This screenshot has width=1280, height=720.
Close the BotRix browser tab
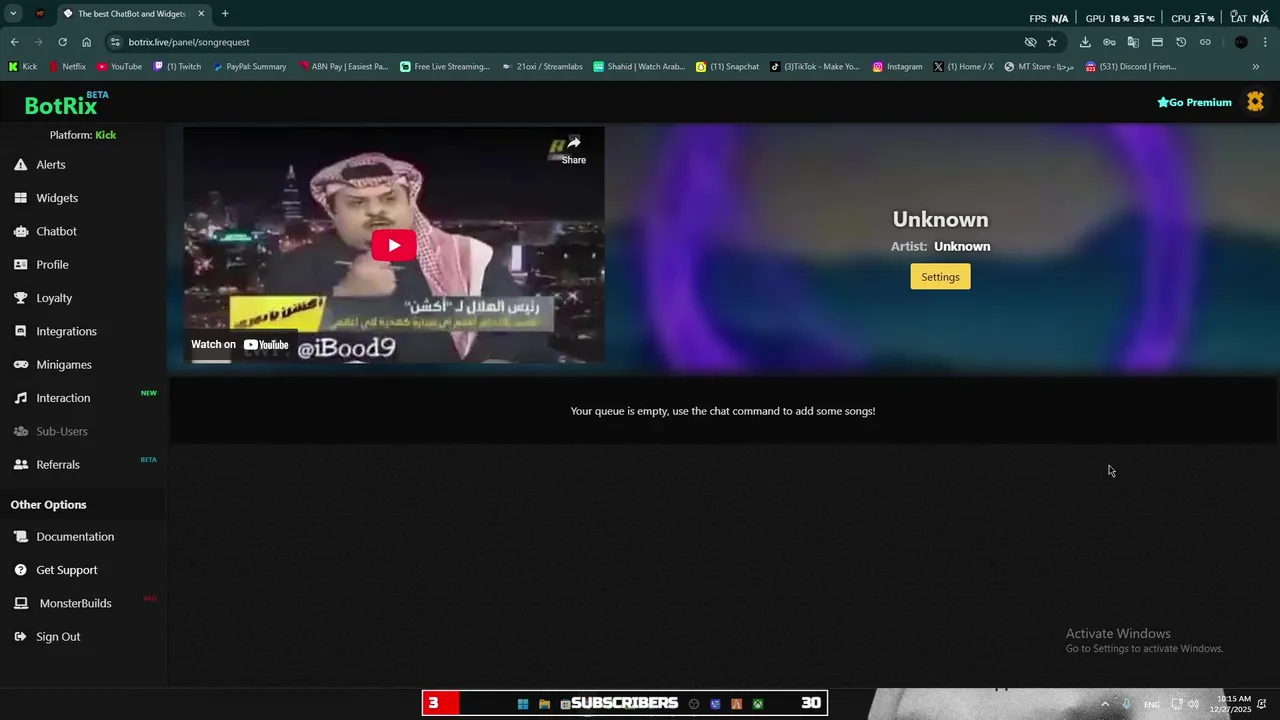pyautogui.click(x=201, y=14)
